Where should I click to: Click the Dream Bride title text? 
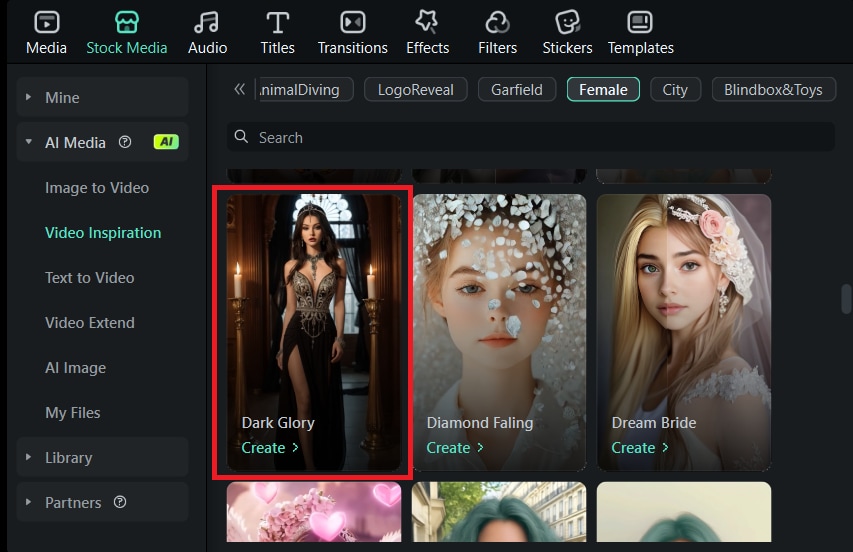[x=654, y=423]
